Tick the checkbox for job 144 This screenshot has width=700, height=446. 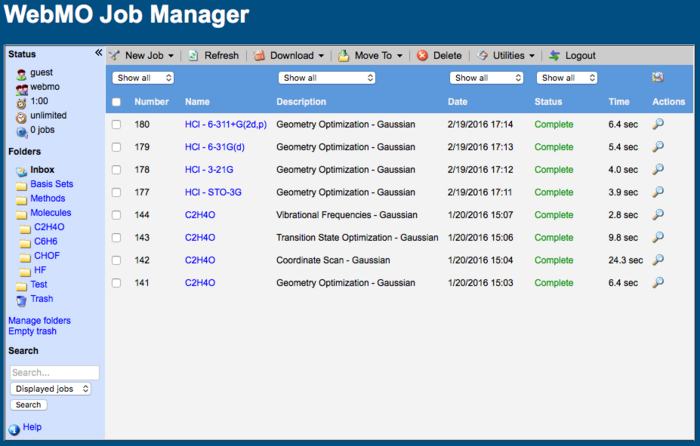116,215
